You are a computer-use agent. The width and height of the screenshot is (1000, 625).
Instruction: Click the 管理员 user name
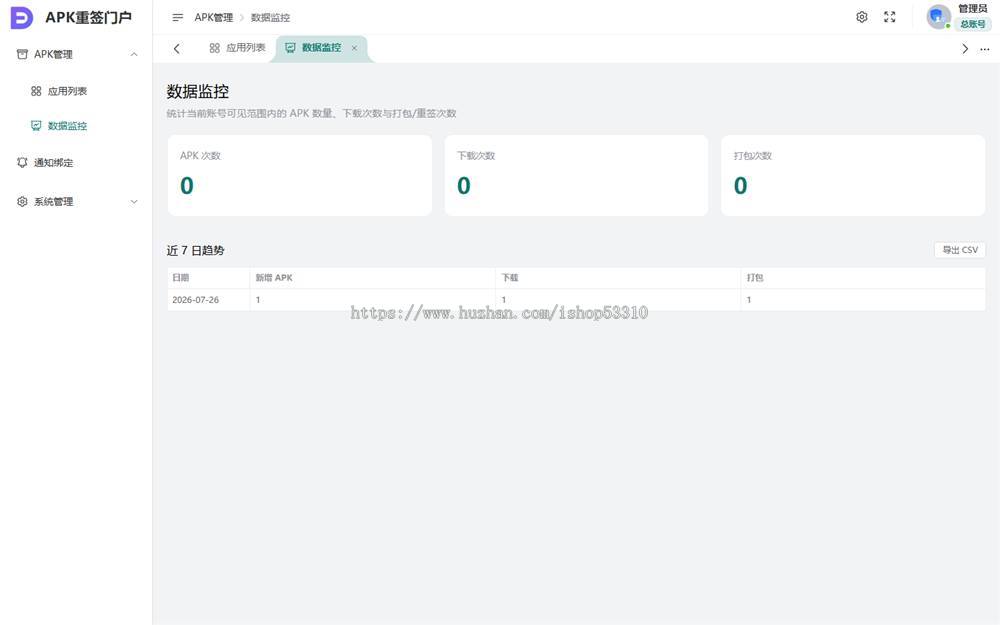(x=973, y=8)
